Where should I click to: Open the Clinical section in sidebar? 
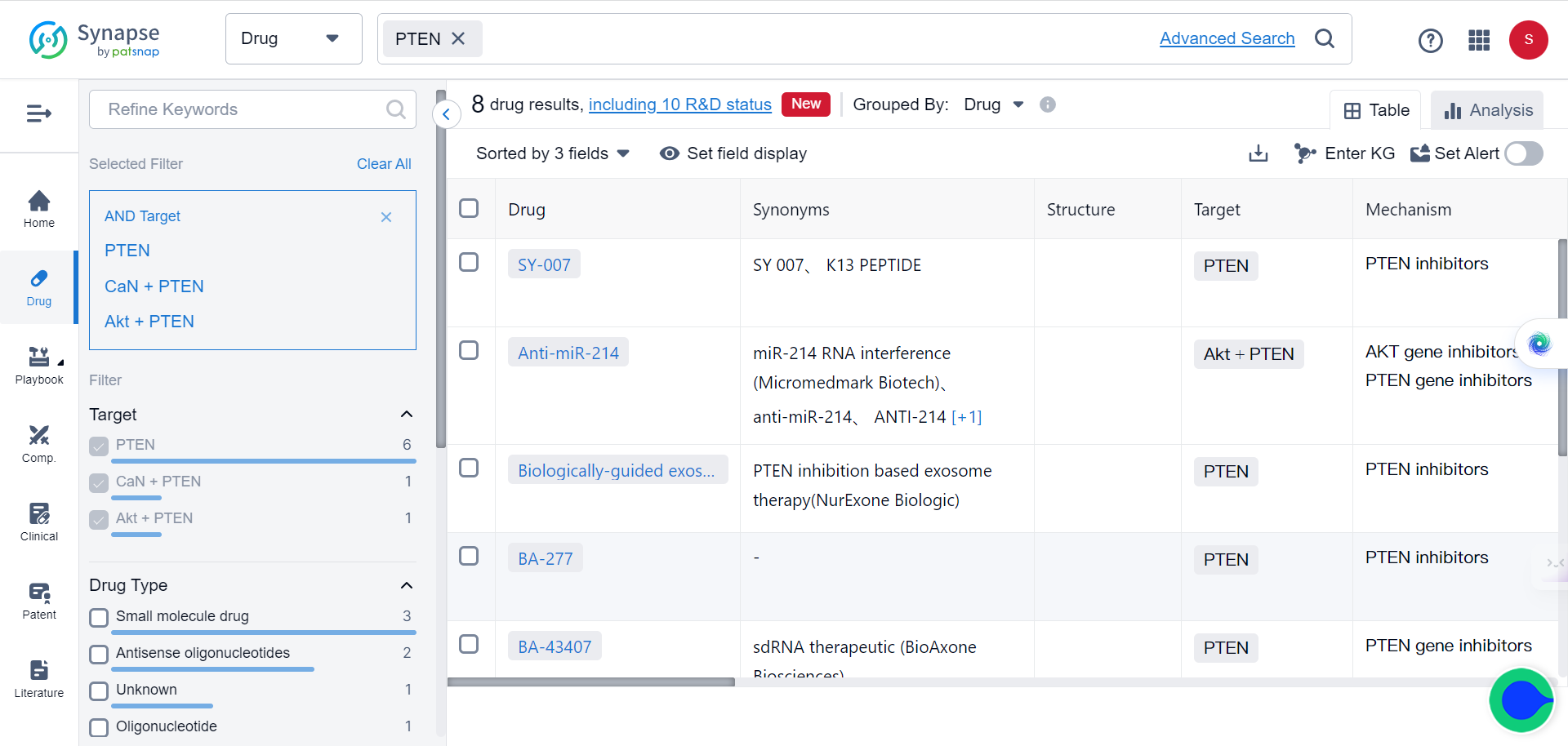[39, 522]
